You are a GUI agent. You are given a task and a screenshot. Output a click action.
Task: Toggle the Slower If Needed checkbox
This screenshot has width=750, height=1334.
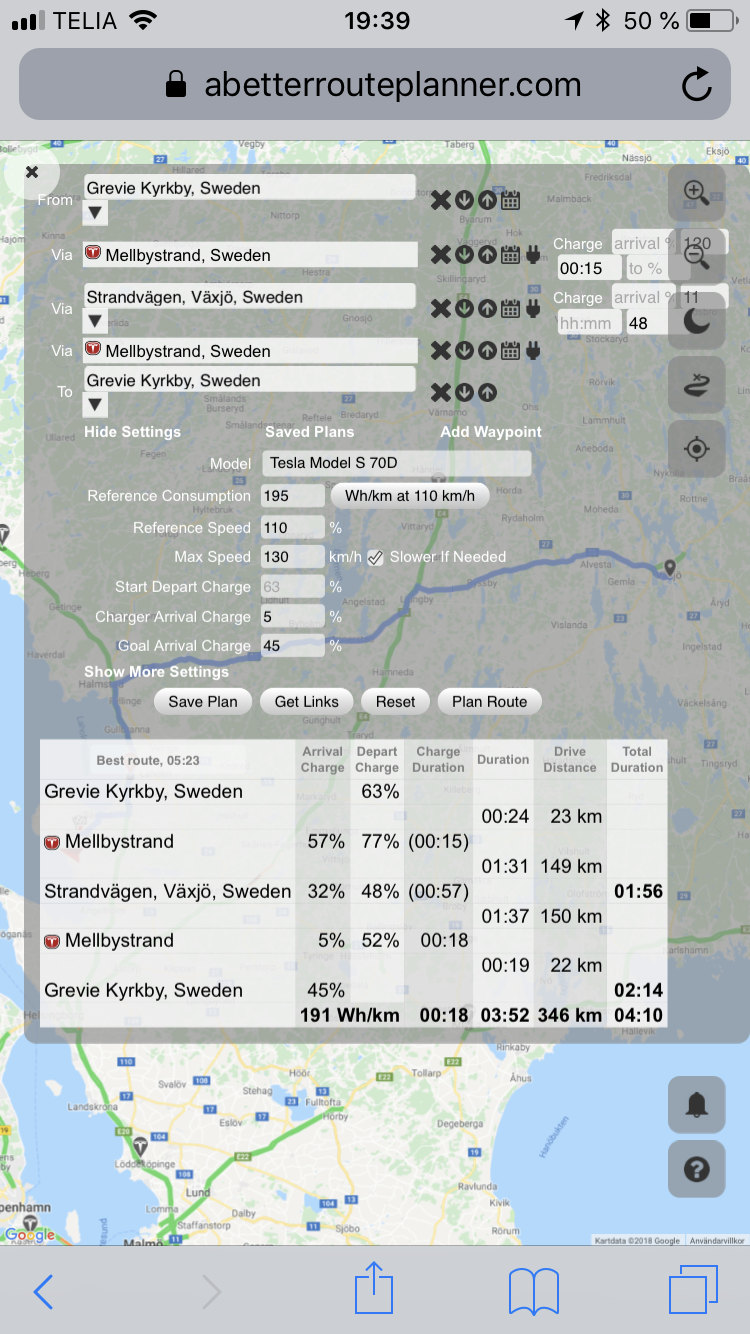click(x=375, y=557)
